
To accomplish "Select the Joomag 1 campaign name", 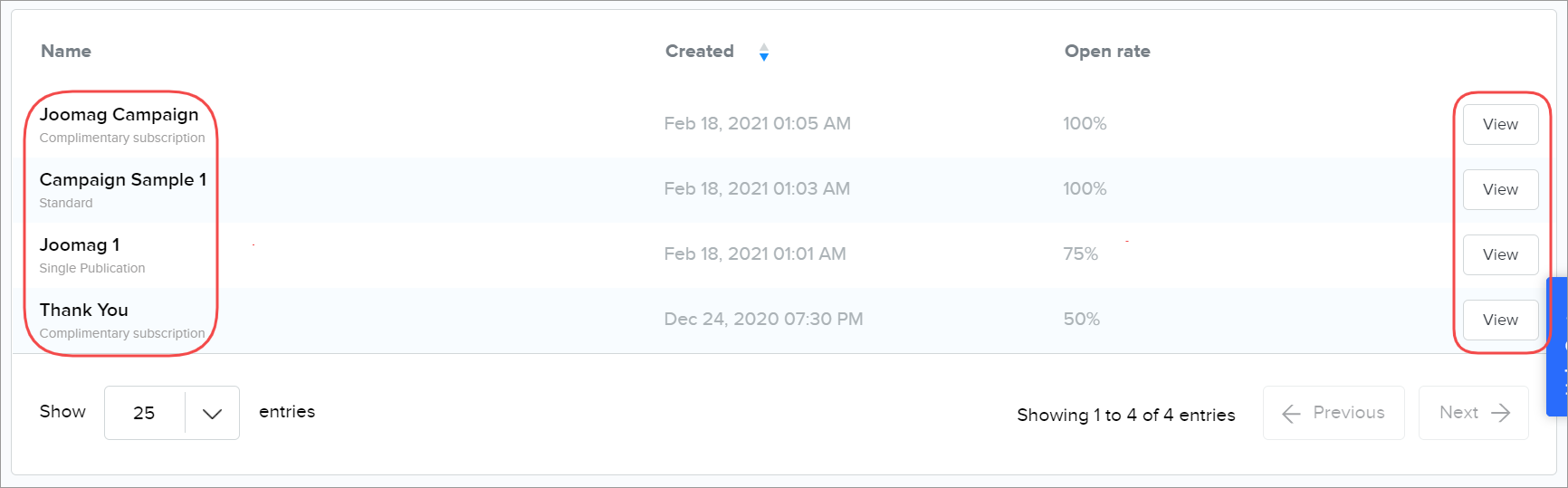I will (x=80, y=245).
